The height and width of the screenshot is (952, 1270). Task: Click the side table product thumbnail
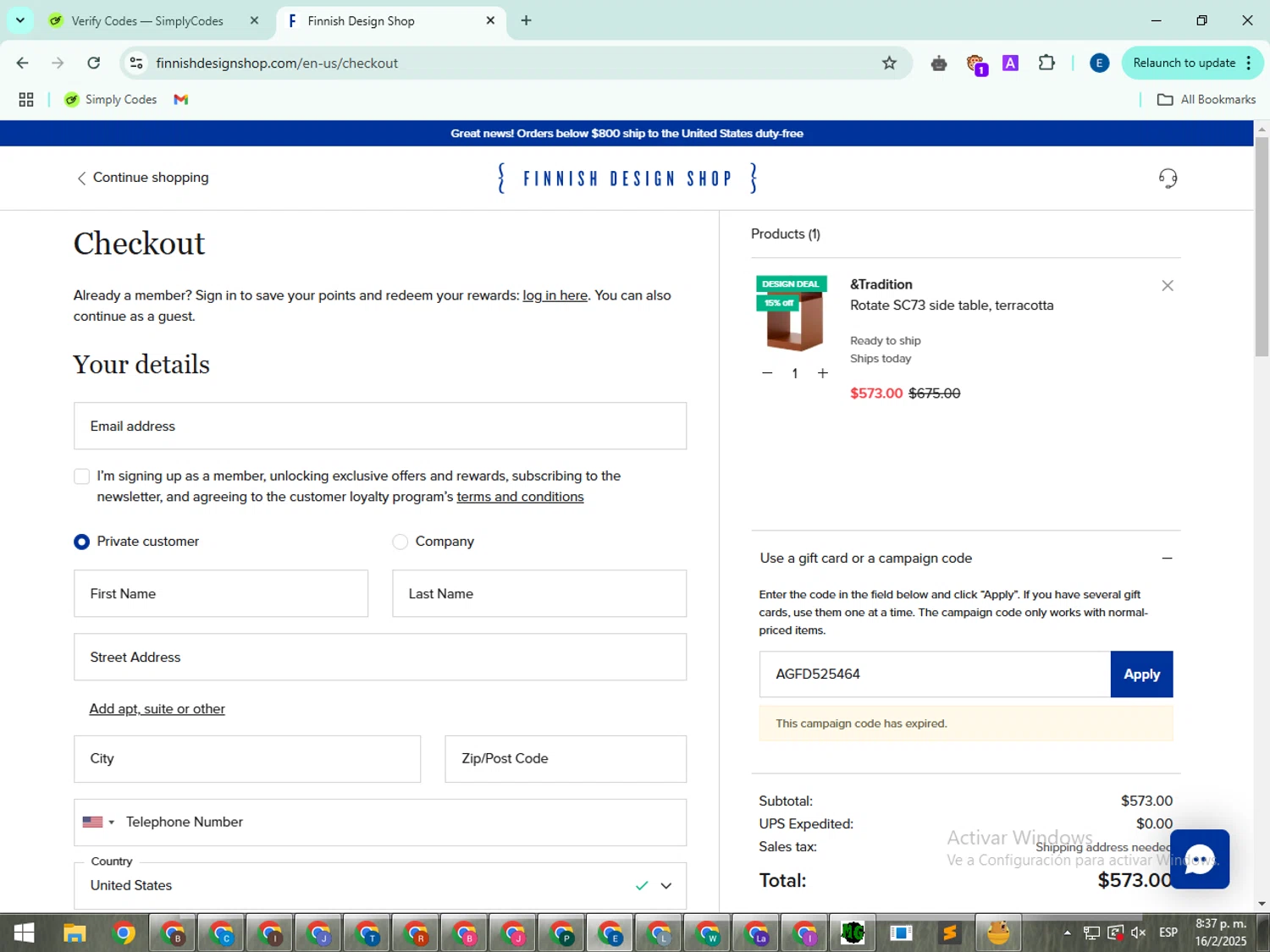[793, 315]
